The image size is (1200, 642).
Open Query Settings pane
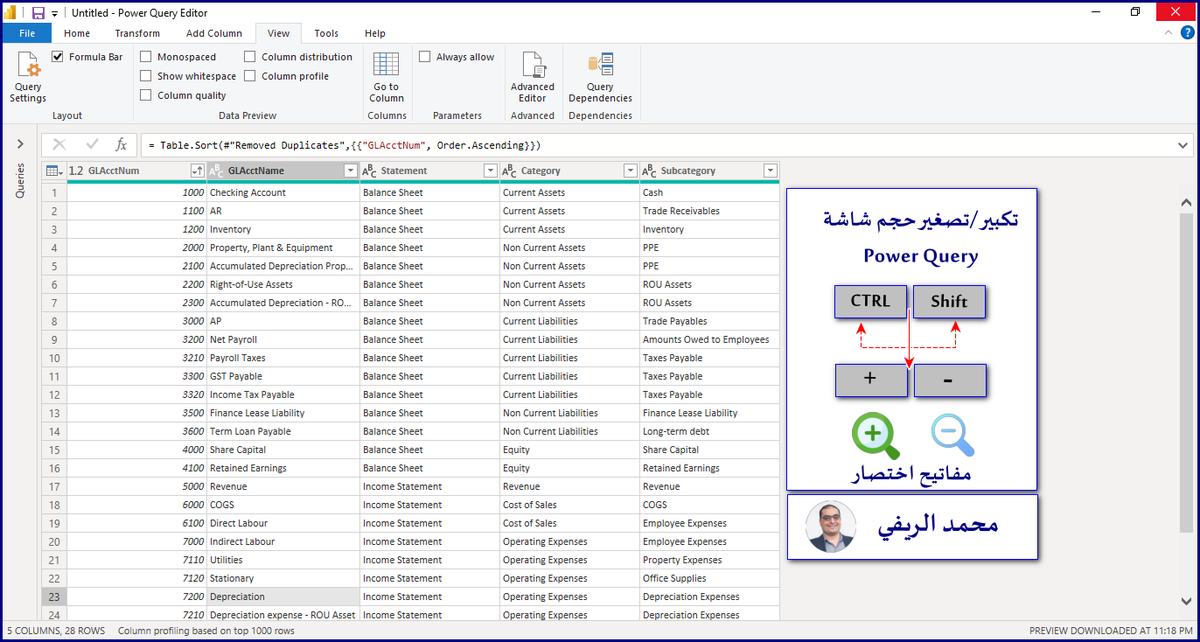tap(28, 78)
